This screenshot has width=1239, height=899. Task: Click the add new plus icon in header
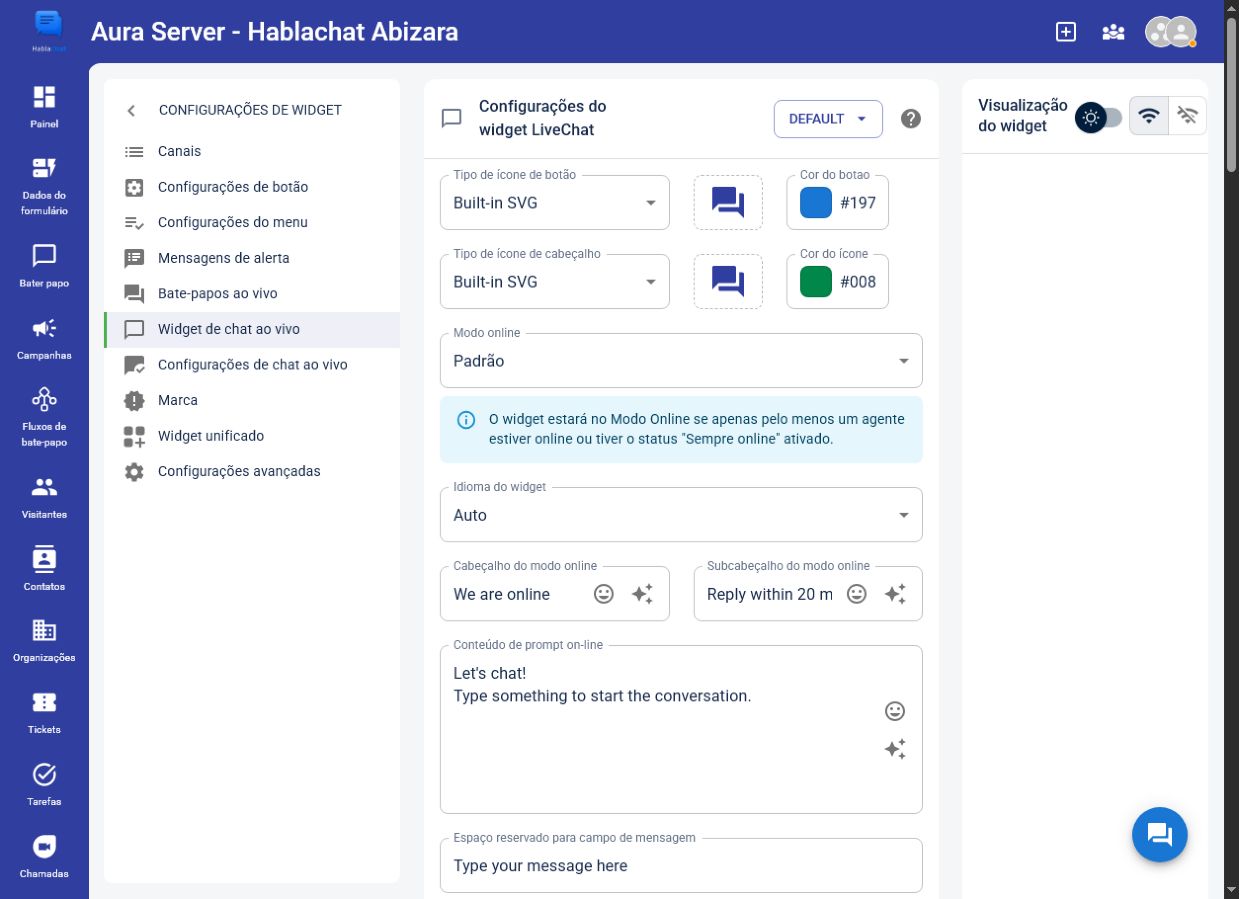(1066, 32)
